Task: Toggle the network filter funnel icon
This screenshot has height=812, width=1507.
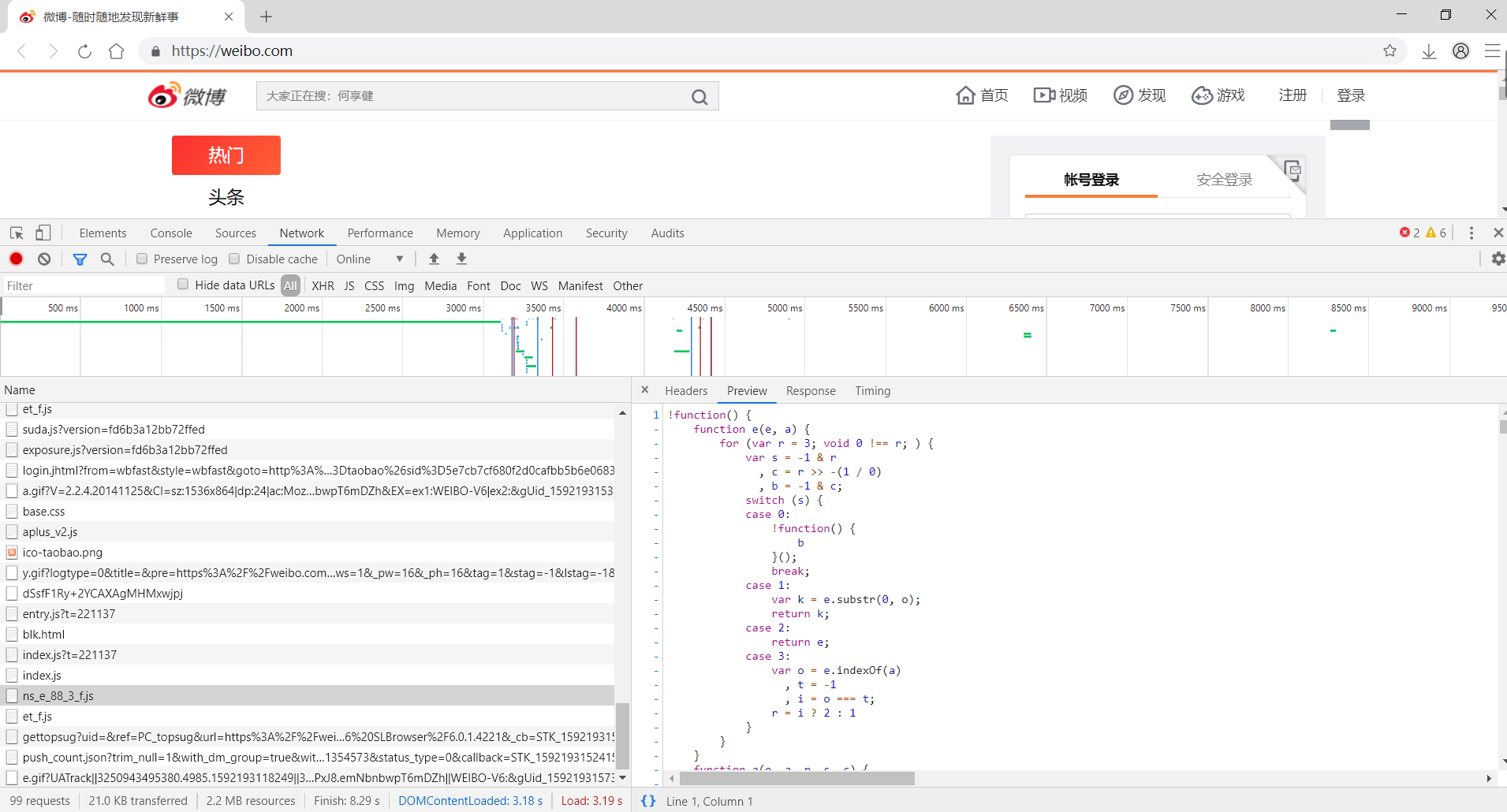Action: pyautogui.click(x=80, y=259)
